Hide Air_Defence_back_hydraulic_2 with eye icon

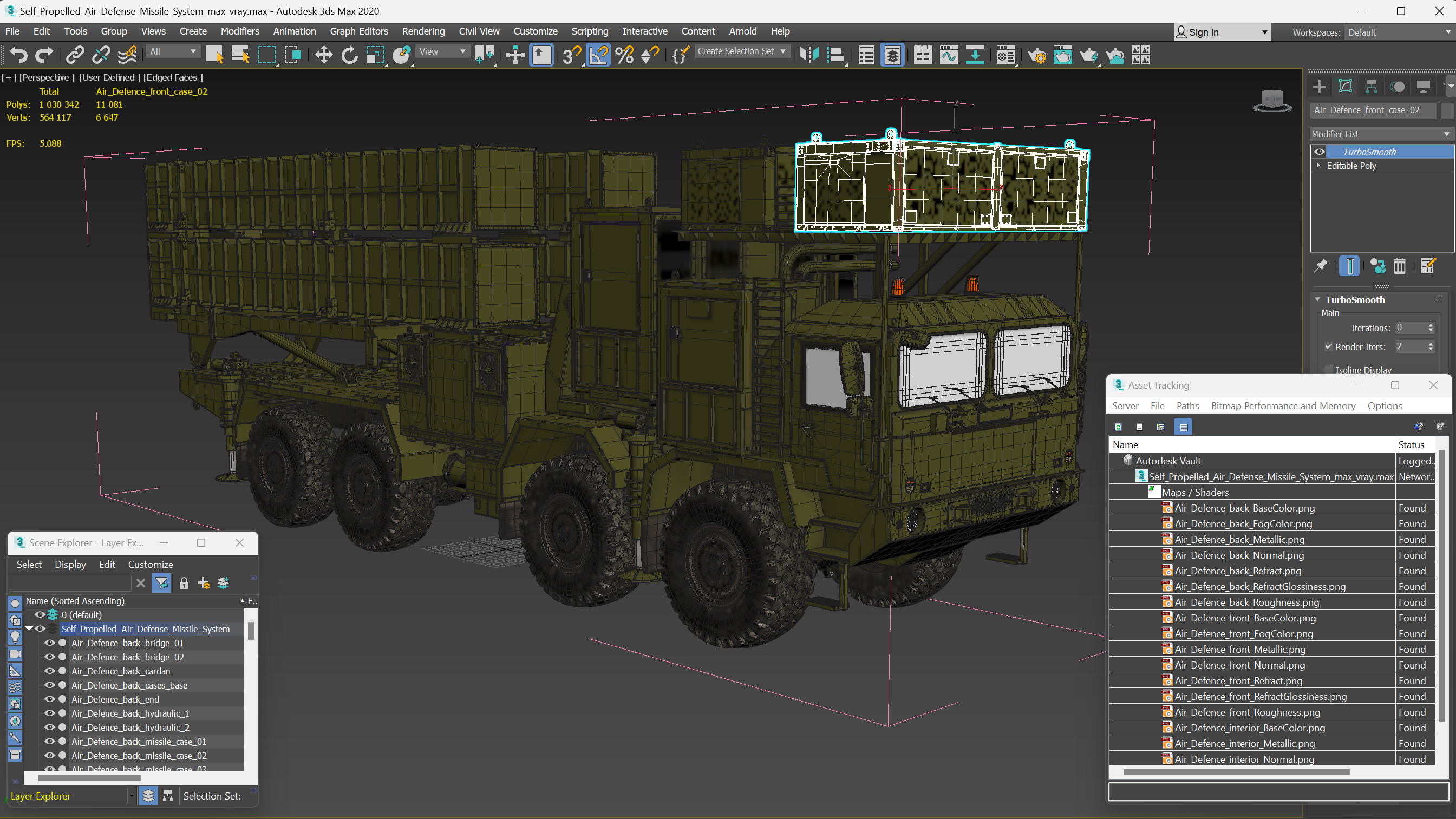49,728
